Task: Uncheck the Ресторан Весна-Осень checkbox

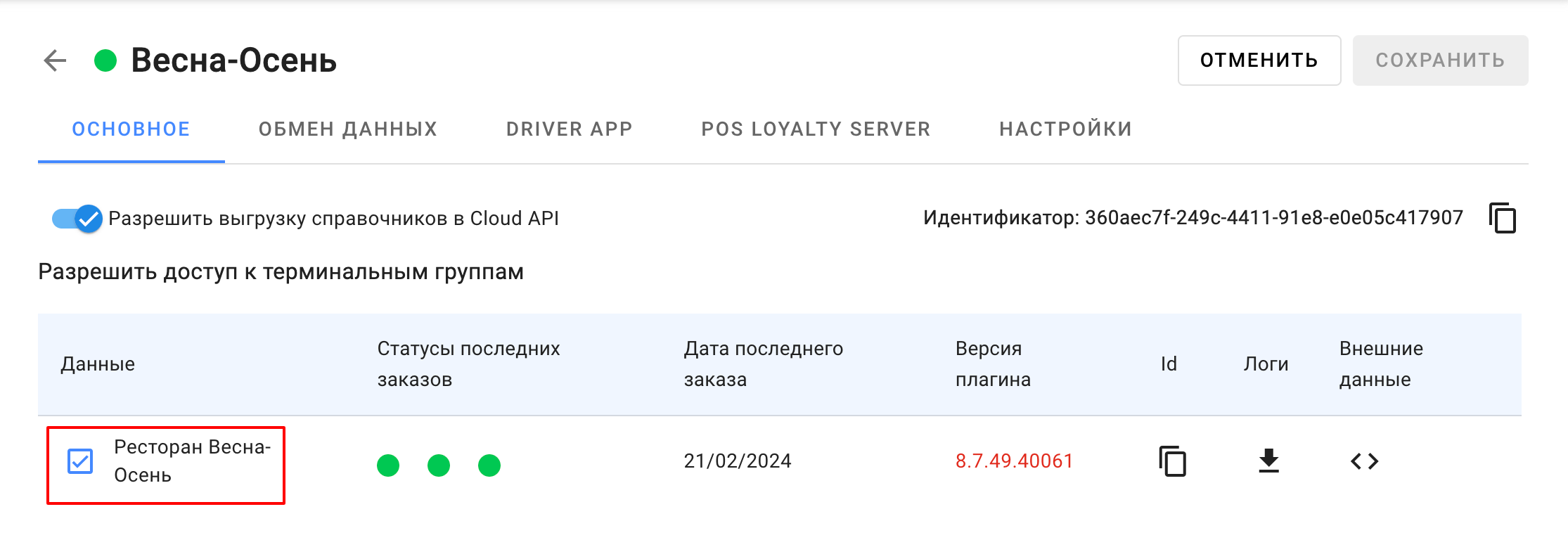Action: tap(80, 461)
